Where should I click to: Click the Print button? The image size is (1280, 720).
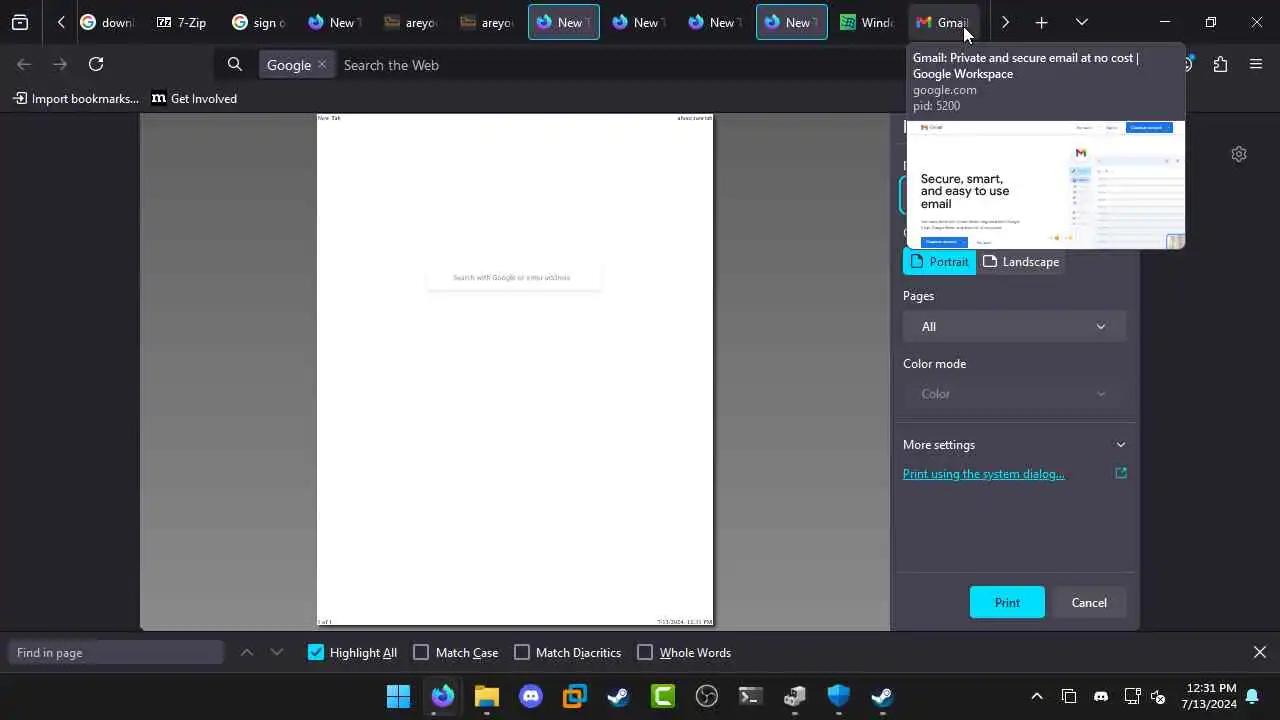point(1007,602)
